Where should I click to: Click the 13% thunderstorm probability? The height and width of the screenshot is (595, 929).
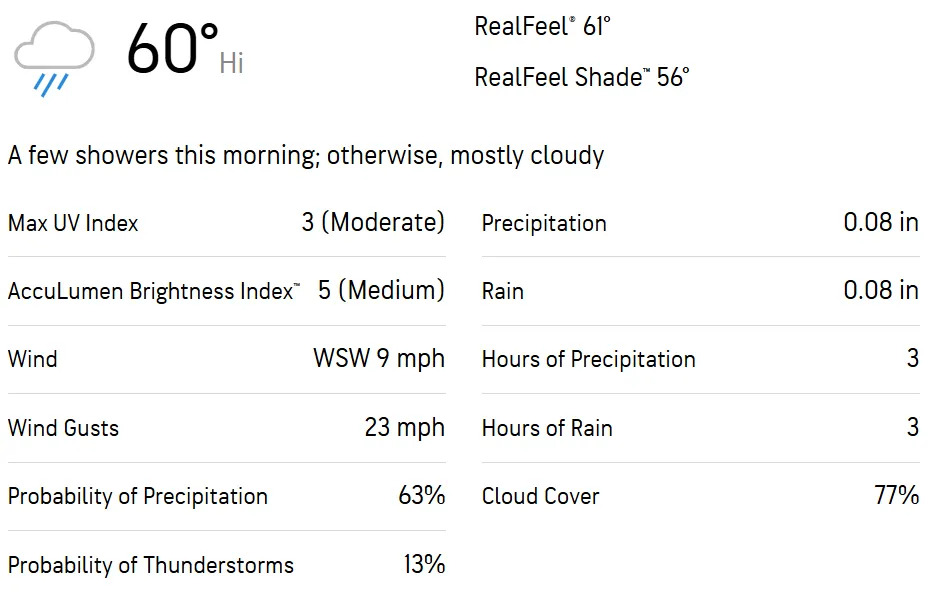[424, 564]
